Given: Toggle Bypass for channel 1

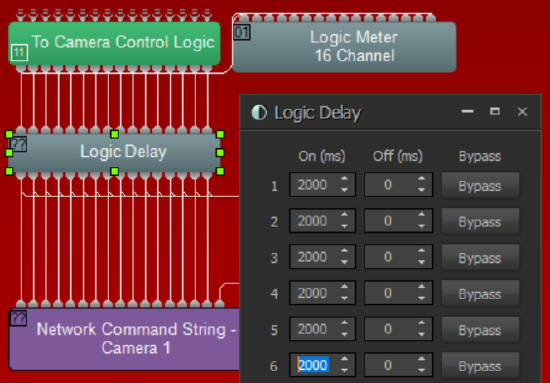Looking at the screenshot, I should coord(480,185).
